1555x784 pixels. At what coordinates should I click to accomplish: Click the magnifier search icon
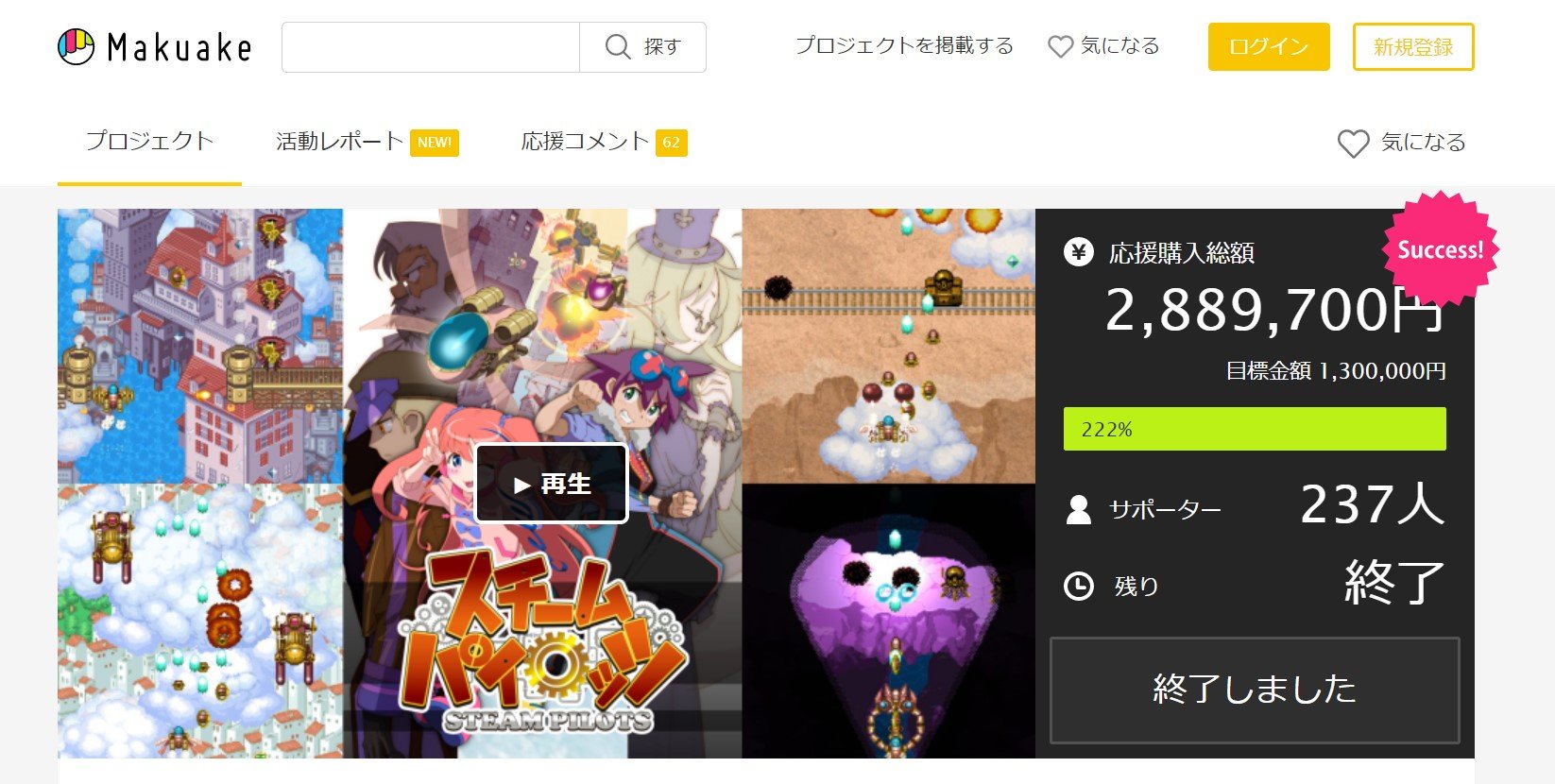pos(618,46)
